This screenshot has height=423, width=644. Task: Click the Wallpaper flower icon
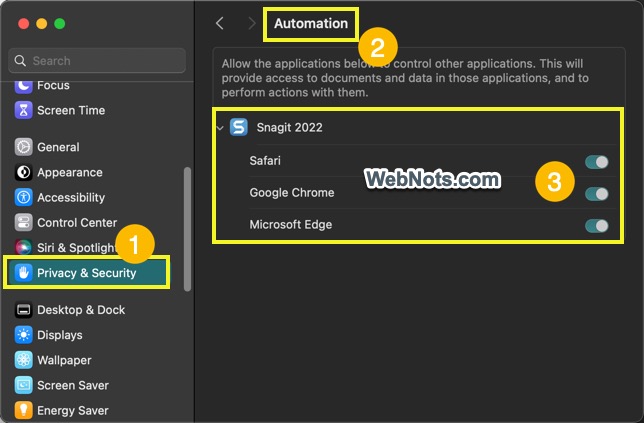(23, 360)
